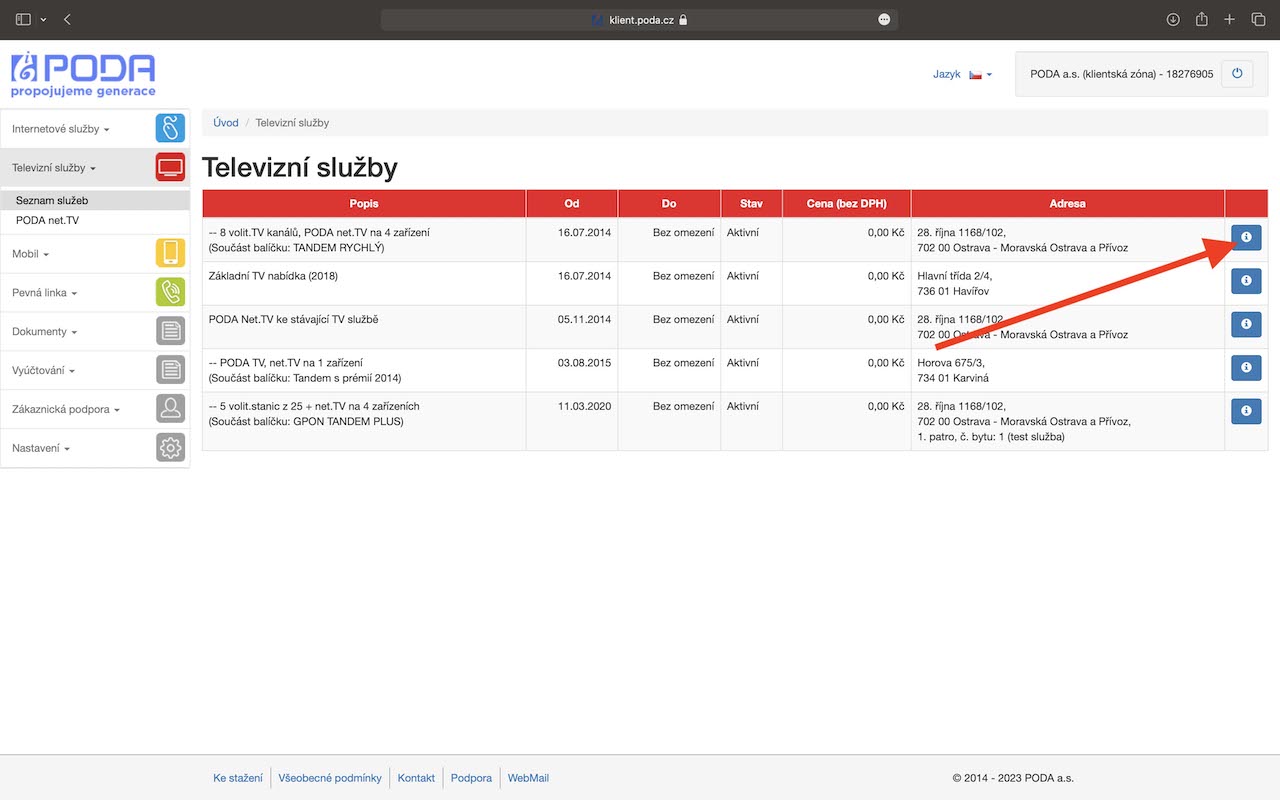Open the sidebar dropdown arrow in Safari toolbar
The image size is (1280, 800).
(43, 19)
